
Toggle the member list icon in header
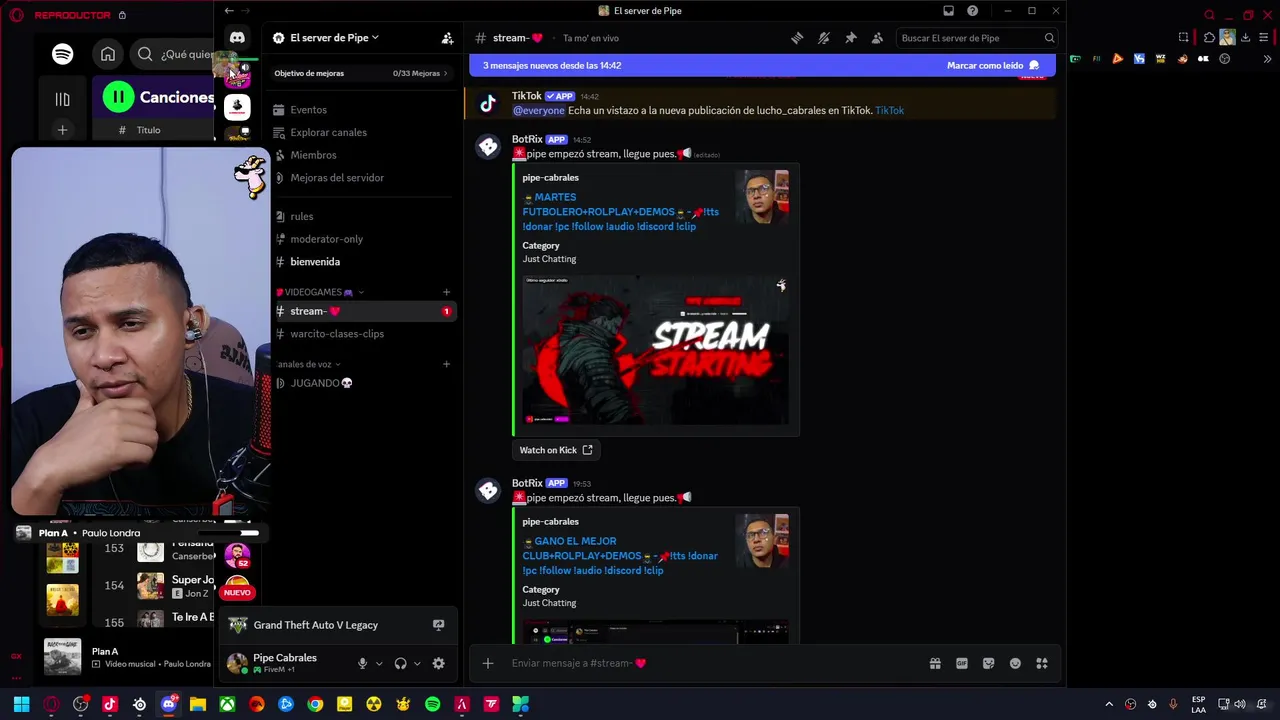tap(877, 38)
